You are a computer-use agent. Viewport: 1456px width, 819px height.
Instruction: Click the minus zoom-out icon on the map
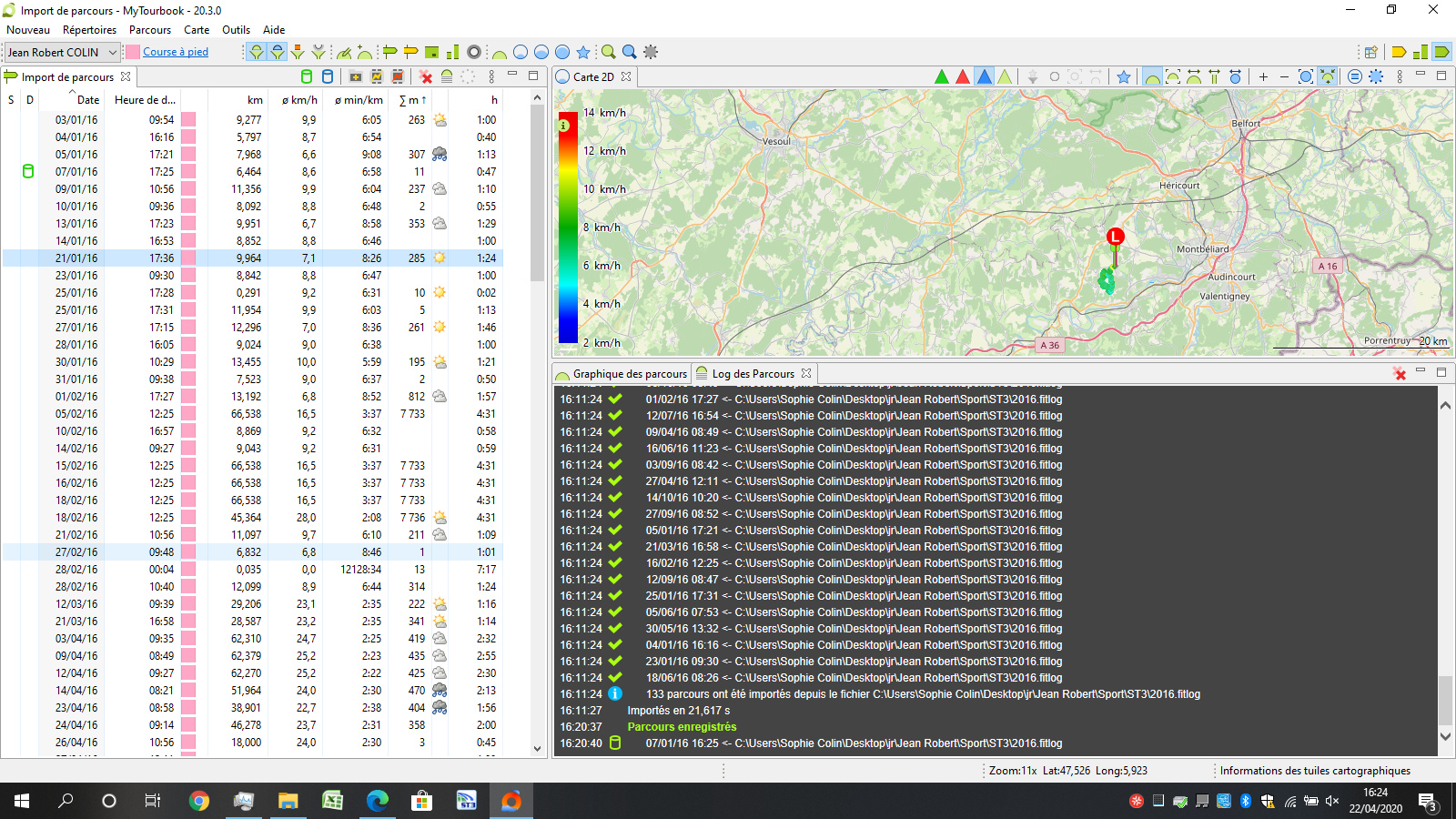1284,77
